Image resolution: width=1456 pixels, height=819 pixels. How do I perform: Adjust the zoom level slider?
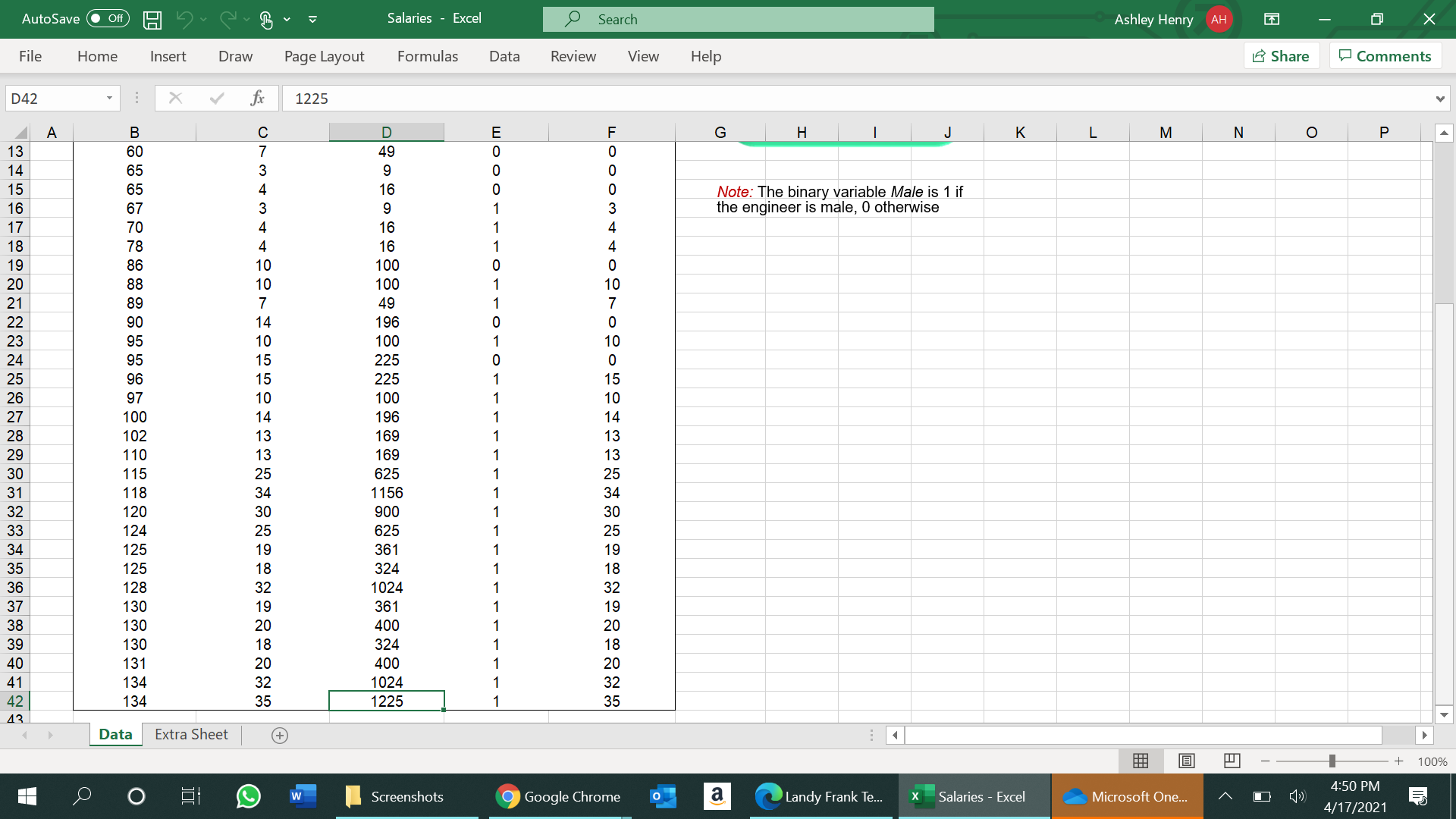tap(1332, 761)
